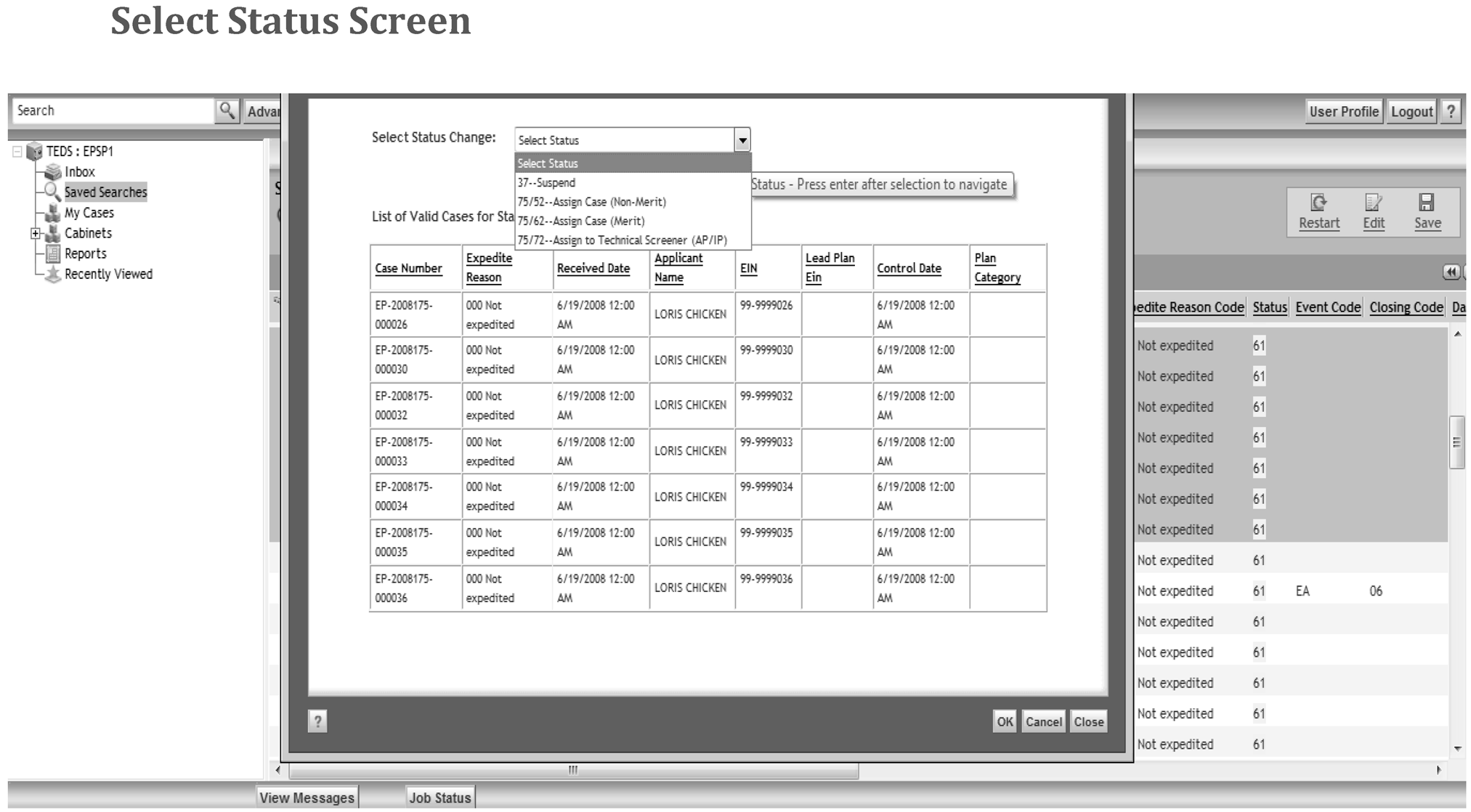
Task: Open the dialog help question mark
Action: tap(317, 721)
